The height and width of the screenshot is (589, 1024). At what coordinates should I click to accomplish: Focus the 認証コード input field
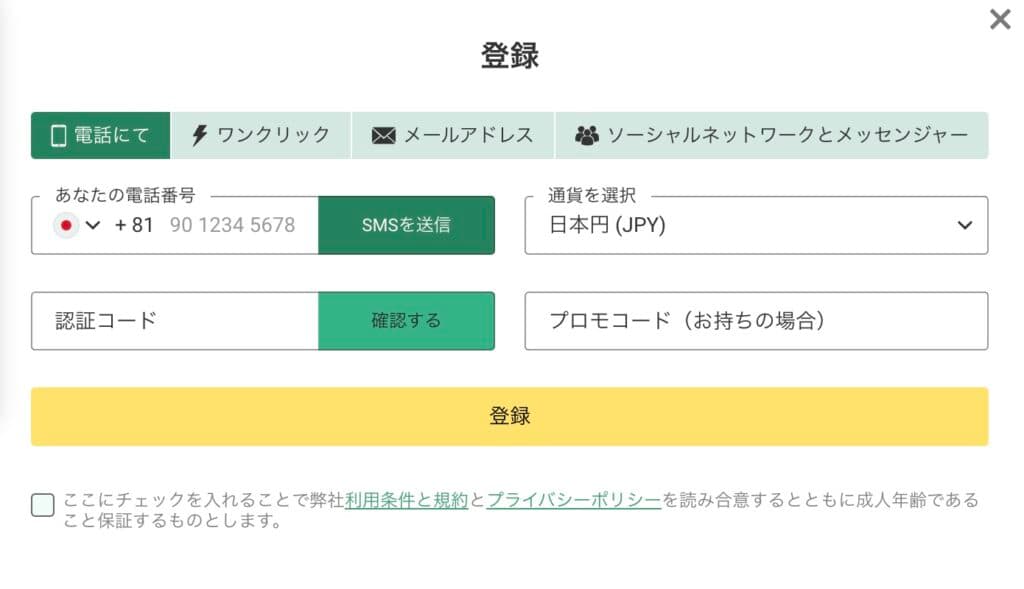(175, 321)
